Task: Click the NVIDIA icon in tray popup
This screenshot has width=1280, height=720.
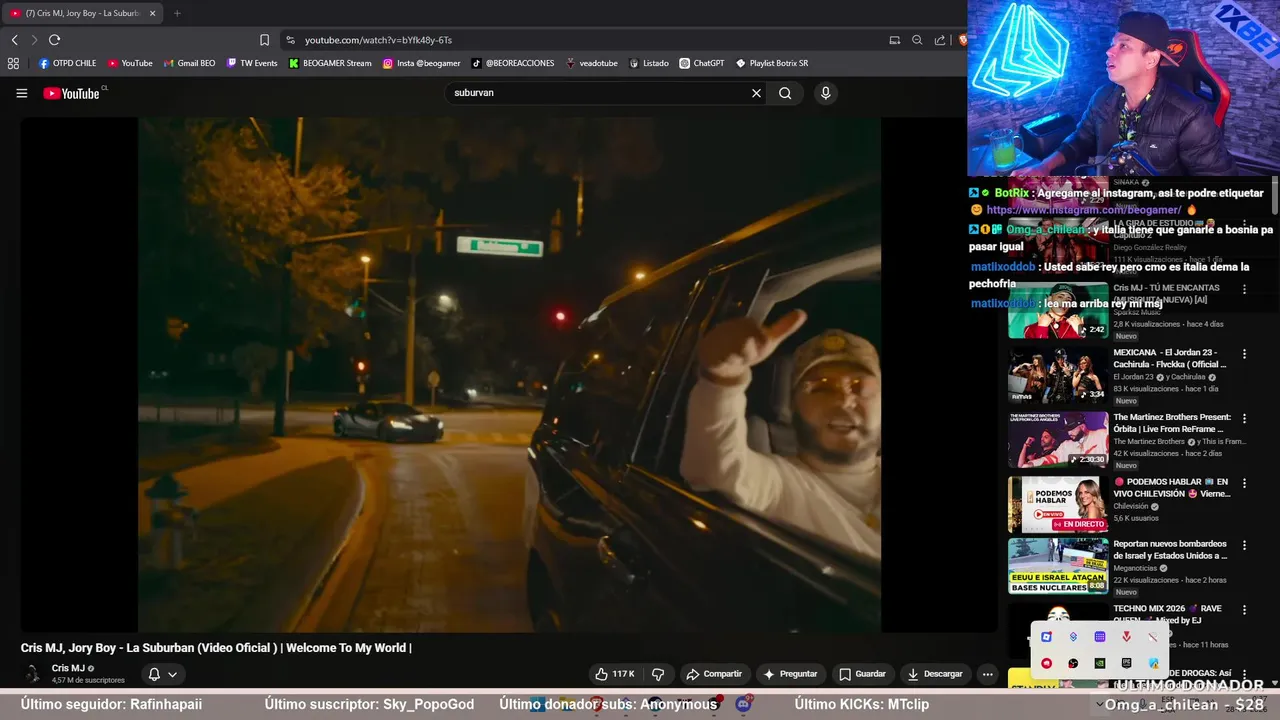Action: (1100, 663)
